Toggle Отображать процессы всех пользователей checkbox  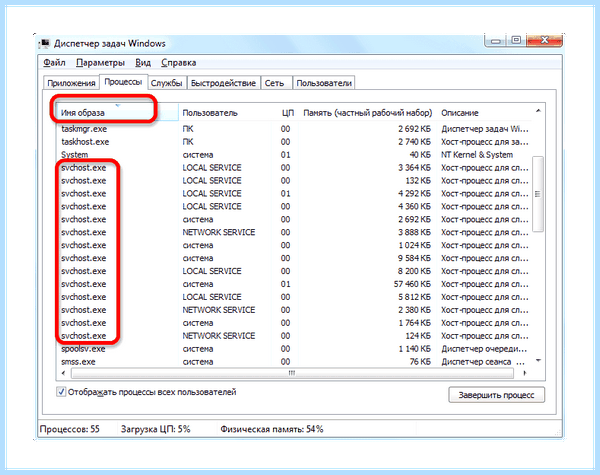[61, 392]
